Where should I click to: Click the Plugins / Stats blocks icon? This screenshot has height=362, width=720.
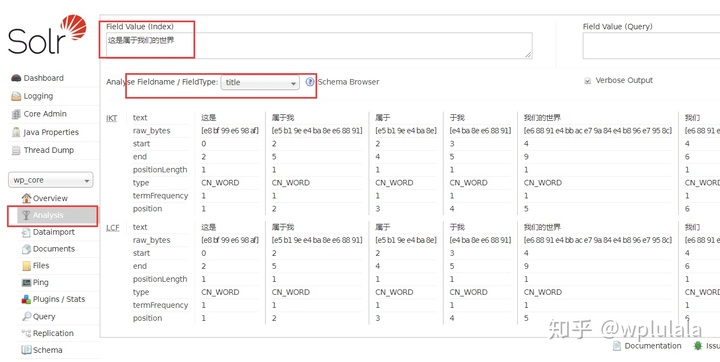pos(26,300)
